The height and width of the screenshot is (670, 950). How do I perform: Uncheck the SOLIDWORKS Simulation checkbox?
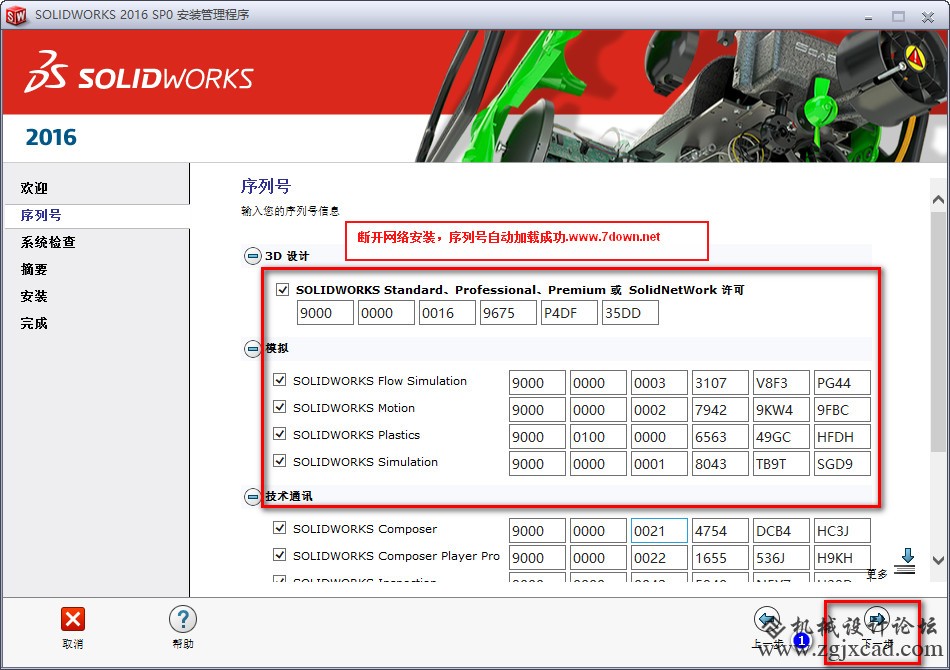[x=279, y=460]
